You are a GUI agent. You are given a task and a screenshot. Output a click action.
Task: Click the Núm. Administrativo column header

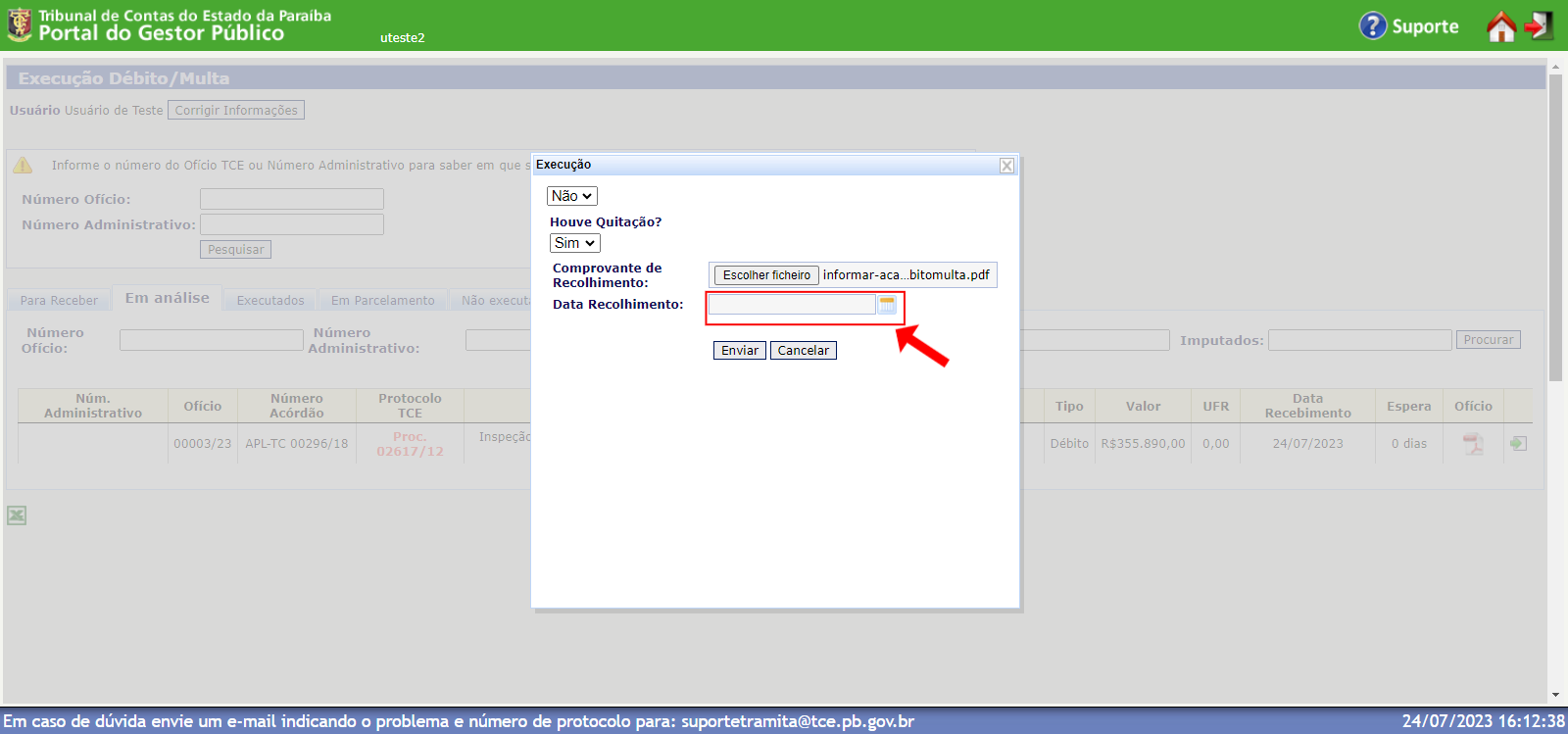(93, 406)
